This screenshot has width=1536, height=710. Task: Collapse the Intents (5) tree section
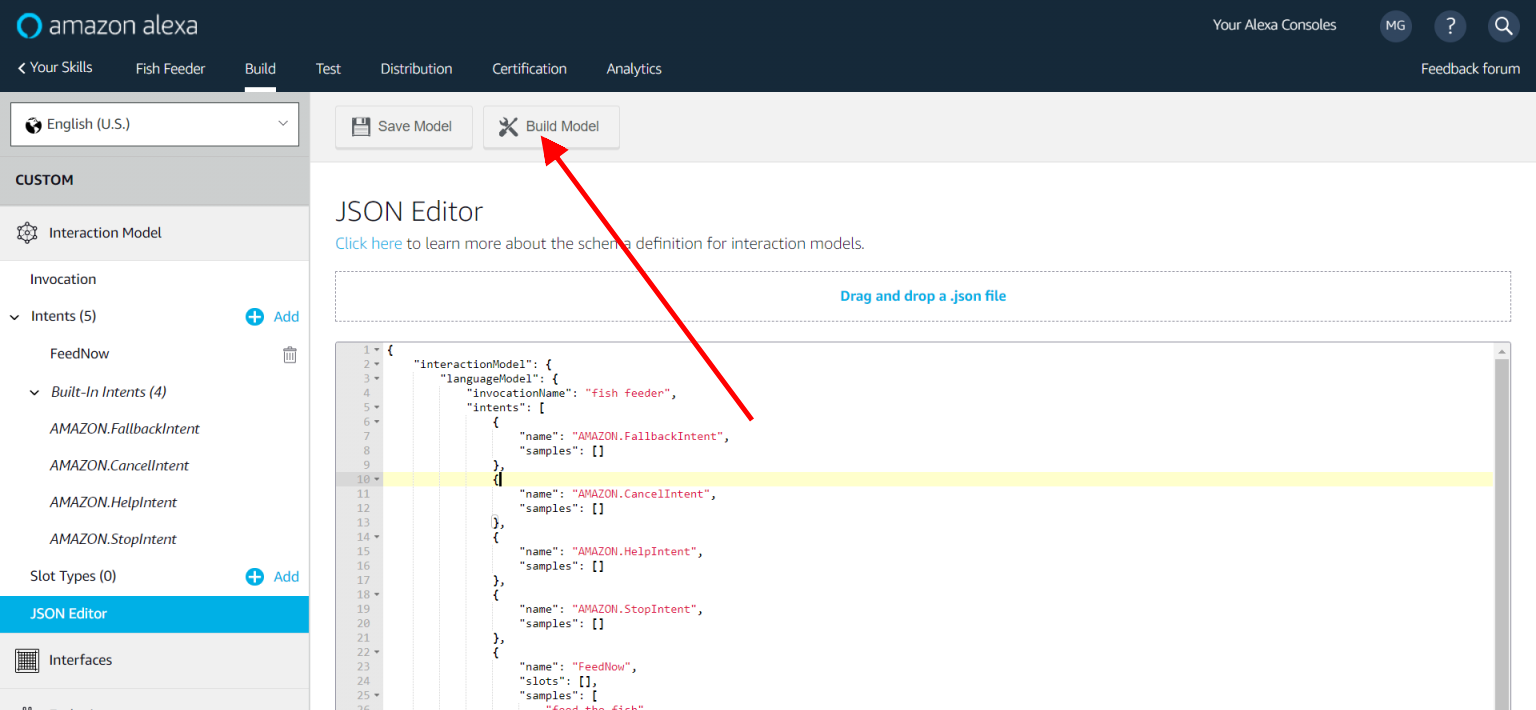coord(14,317)
